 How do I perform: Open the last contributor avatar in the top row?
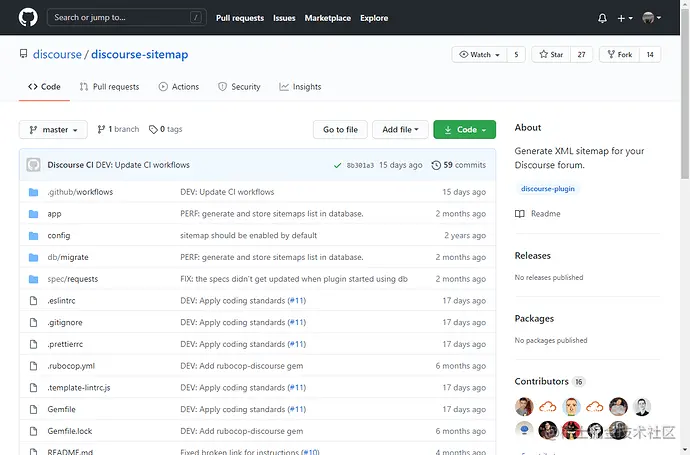coord(642,407)
